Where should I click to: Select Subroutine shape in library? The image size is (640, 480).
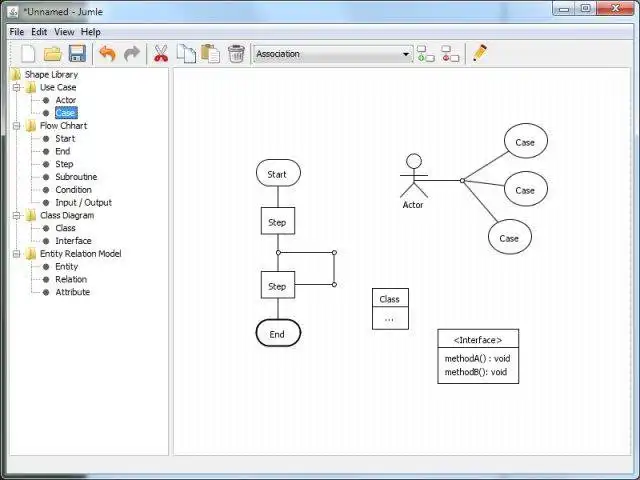pyautogui.click(x=76, y=177)
